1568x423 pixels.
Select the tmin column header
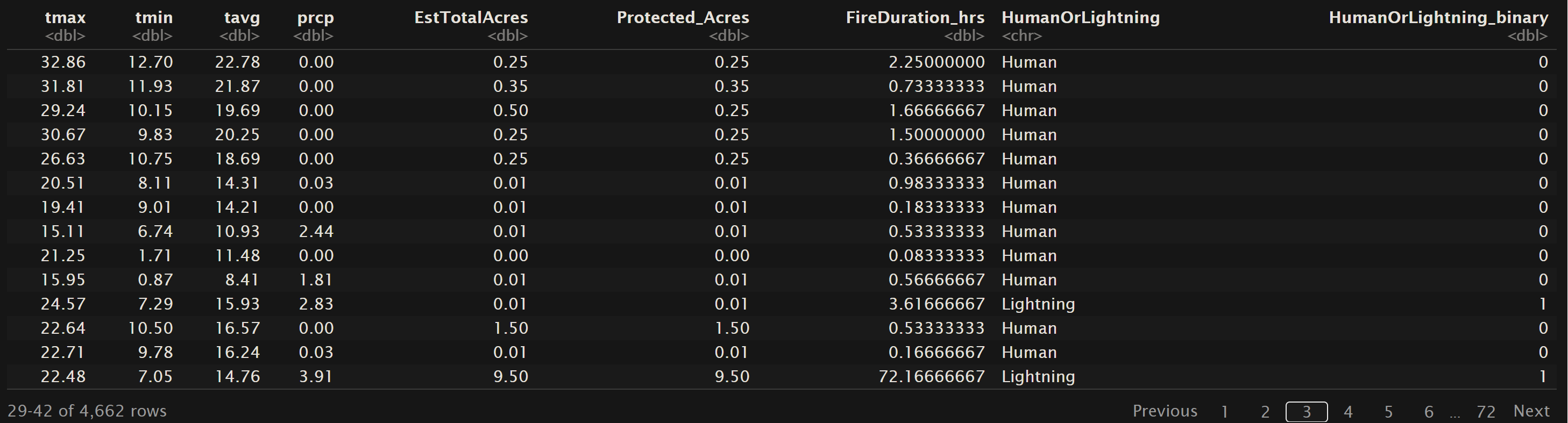tap(153, 18)
